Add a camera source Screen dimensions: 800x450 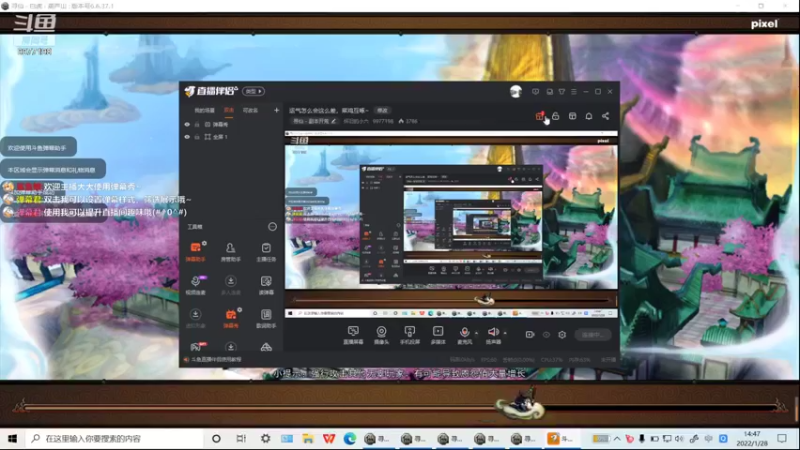click(381, 335)
